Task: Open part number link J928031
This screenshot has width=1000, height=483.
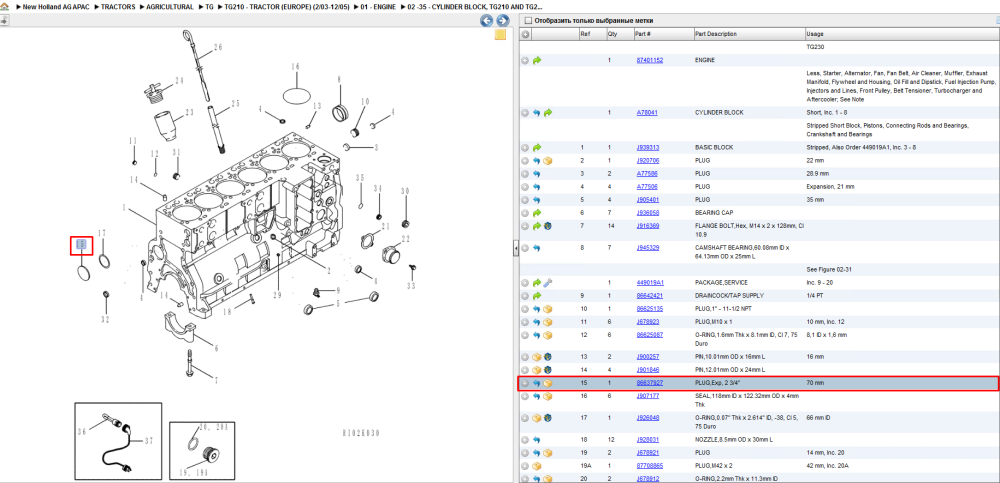Action: 648,440
